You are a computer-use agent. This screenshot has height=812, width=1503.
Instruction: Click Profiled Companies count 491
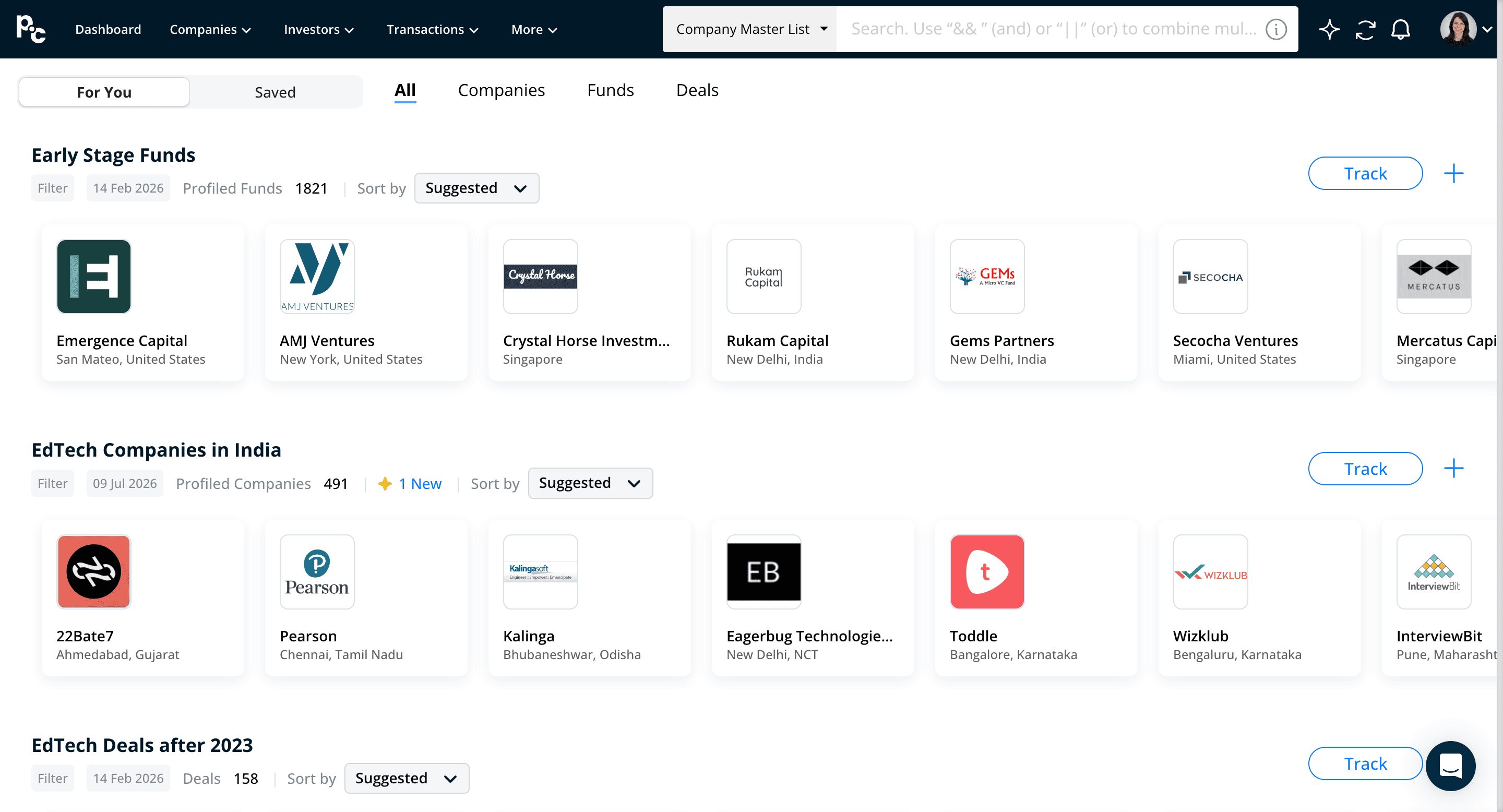click(336, 483)
